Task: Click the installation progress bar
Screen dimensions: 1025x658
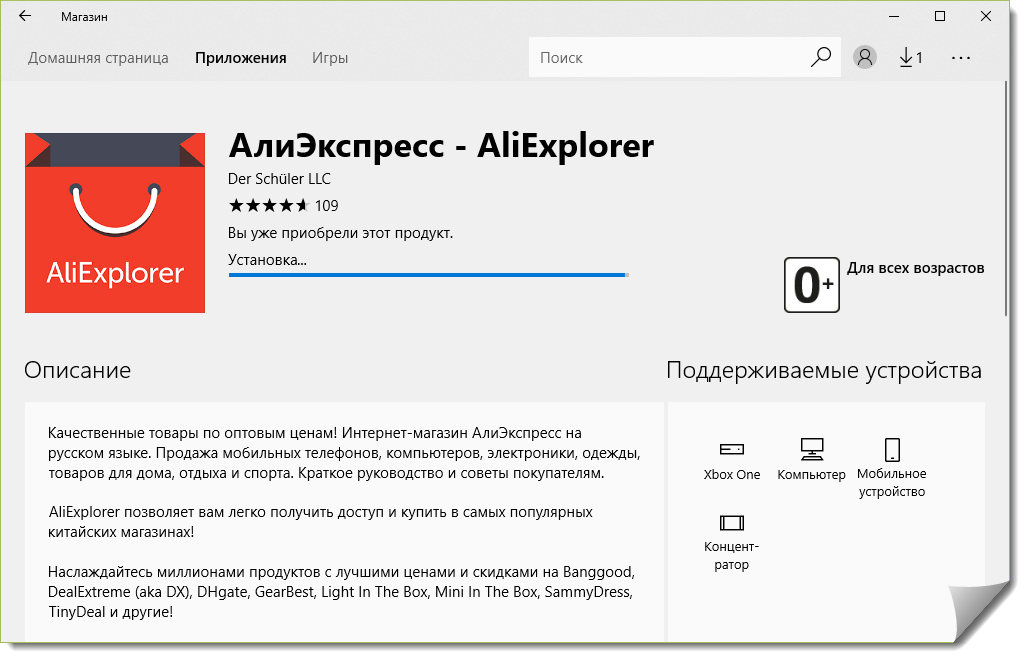Action: coord(428,274)
